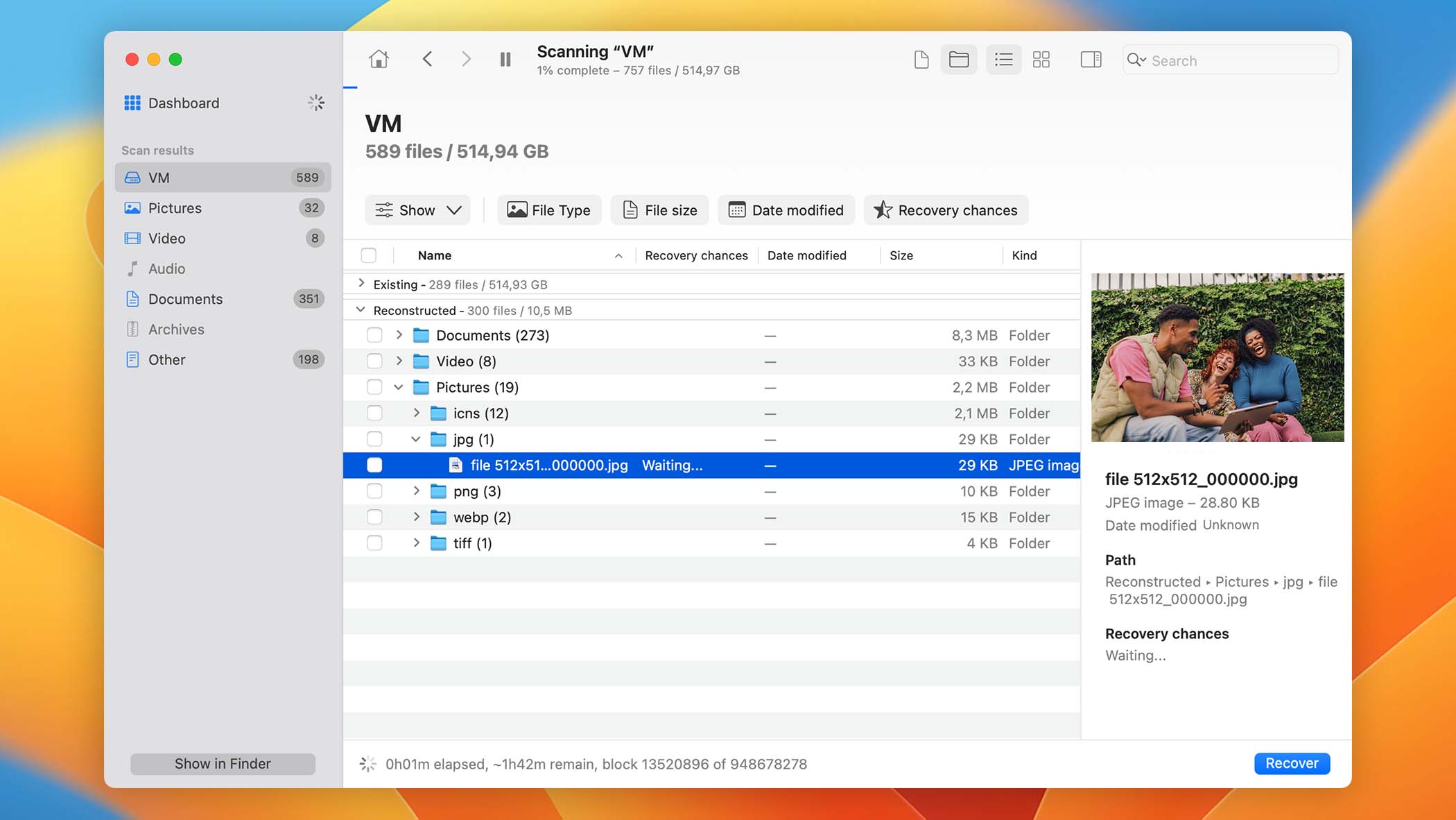Check the Documents (273) checkbox
This screenshot has height=820, width=1456.
tap(374, 336)
